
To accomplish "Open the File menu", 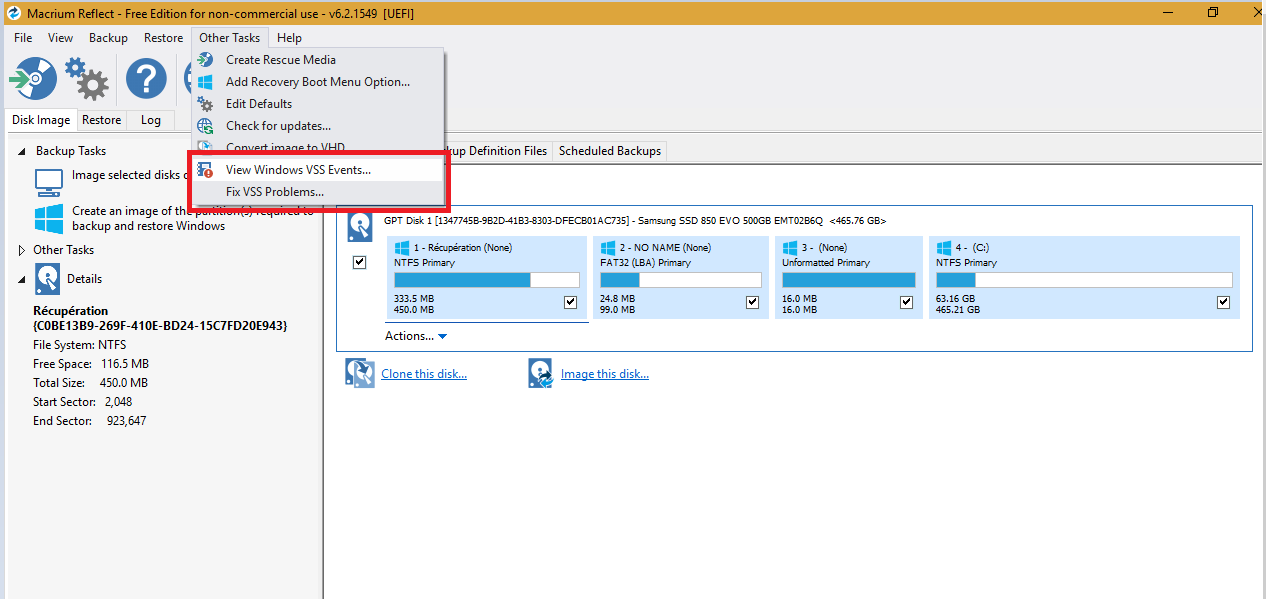I will [x=23, y=38].
